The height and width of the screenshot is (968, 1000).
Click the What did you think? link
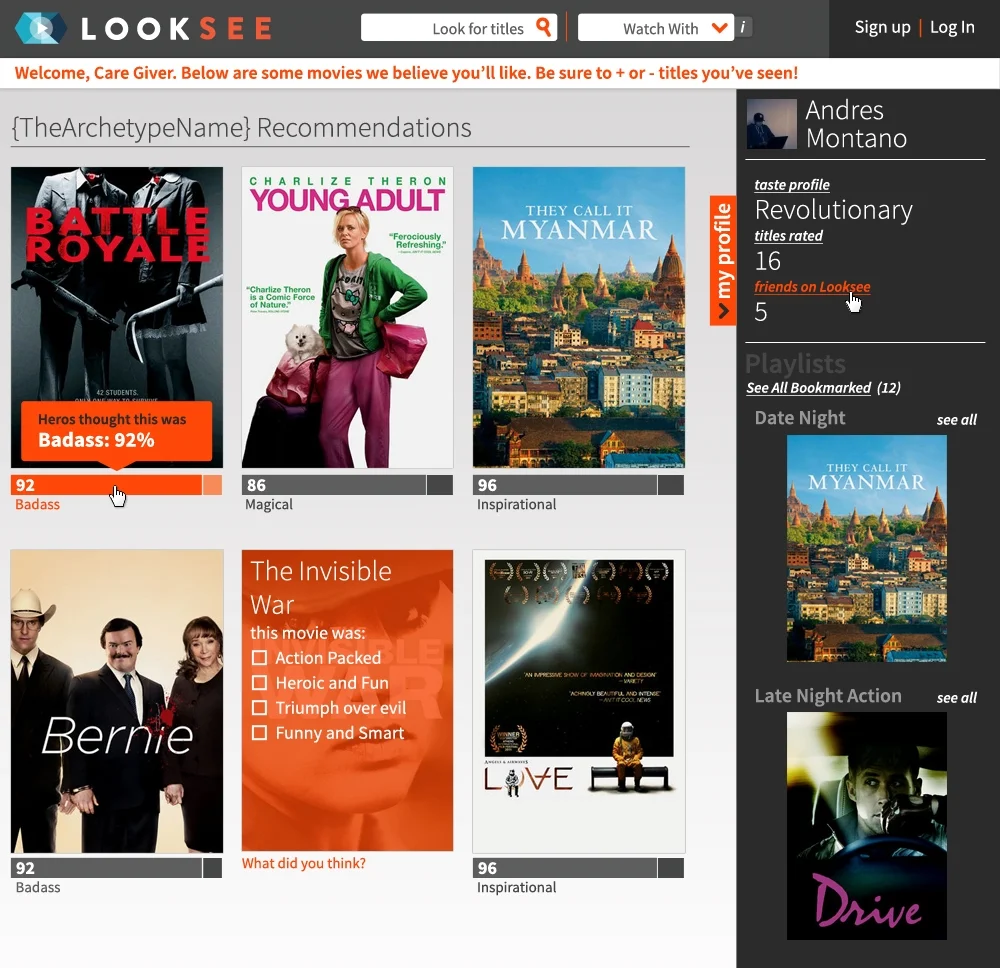[304, 863]
